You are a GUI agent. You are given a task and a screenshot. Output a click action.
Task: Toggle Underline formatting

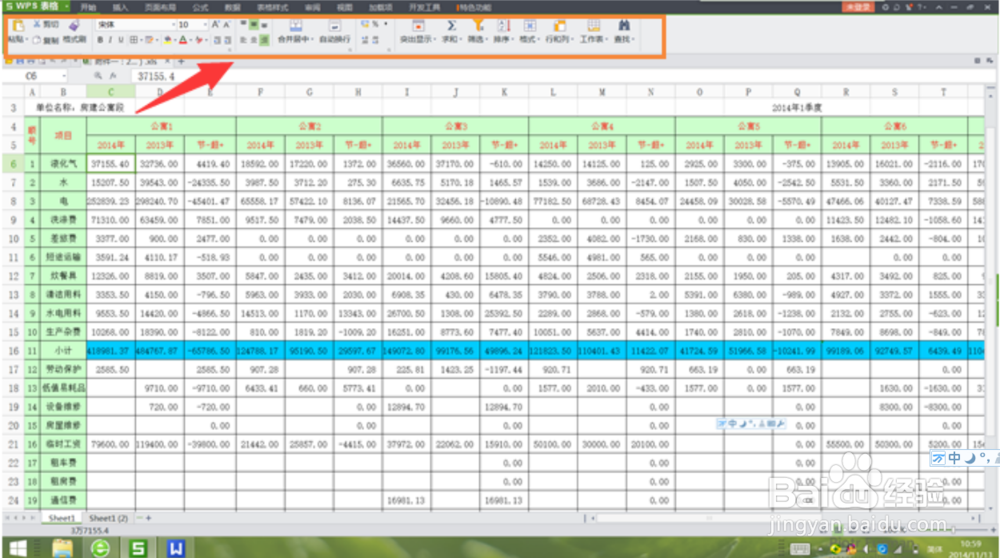coord(121,40)
